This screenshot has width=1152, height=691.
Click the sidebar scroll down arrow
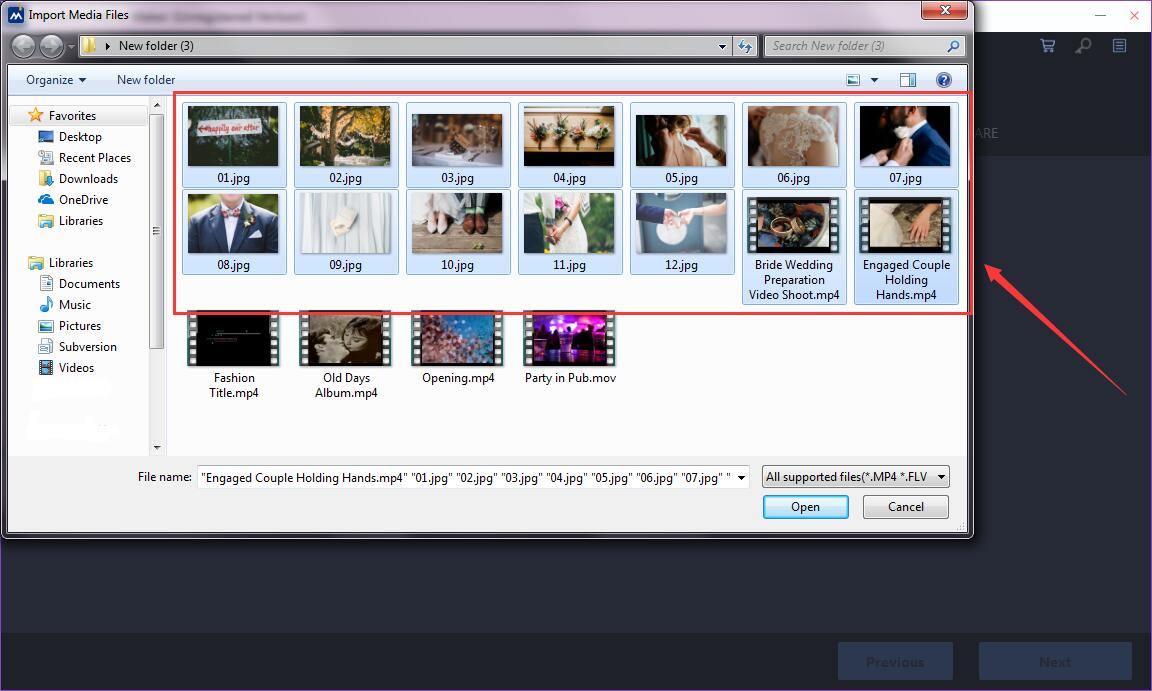(x=156, y=447)
